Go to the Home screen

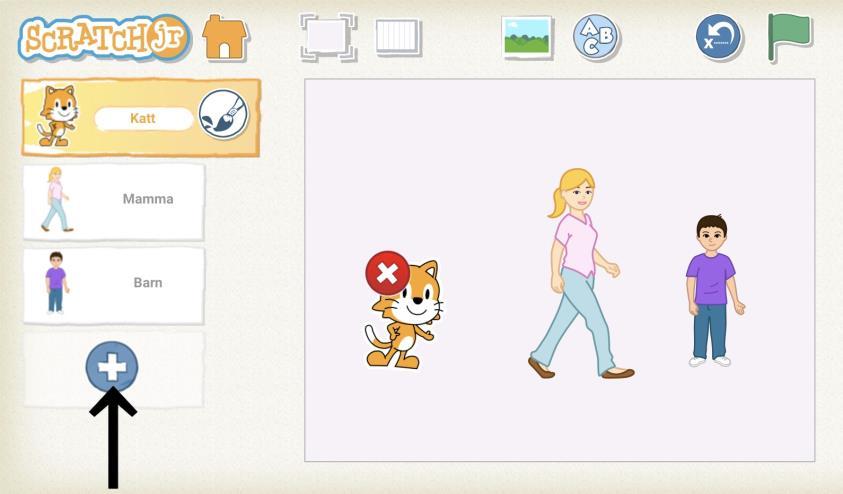click(x=224, y=37)
